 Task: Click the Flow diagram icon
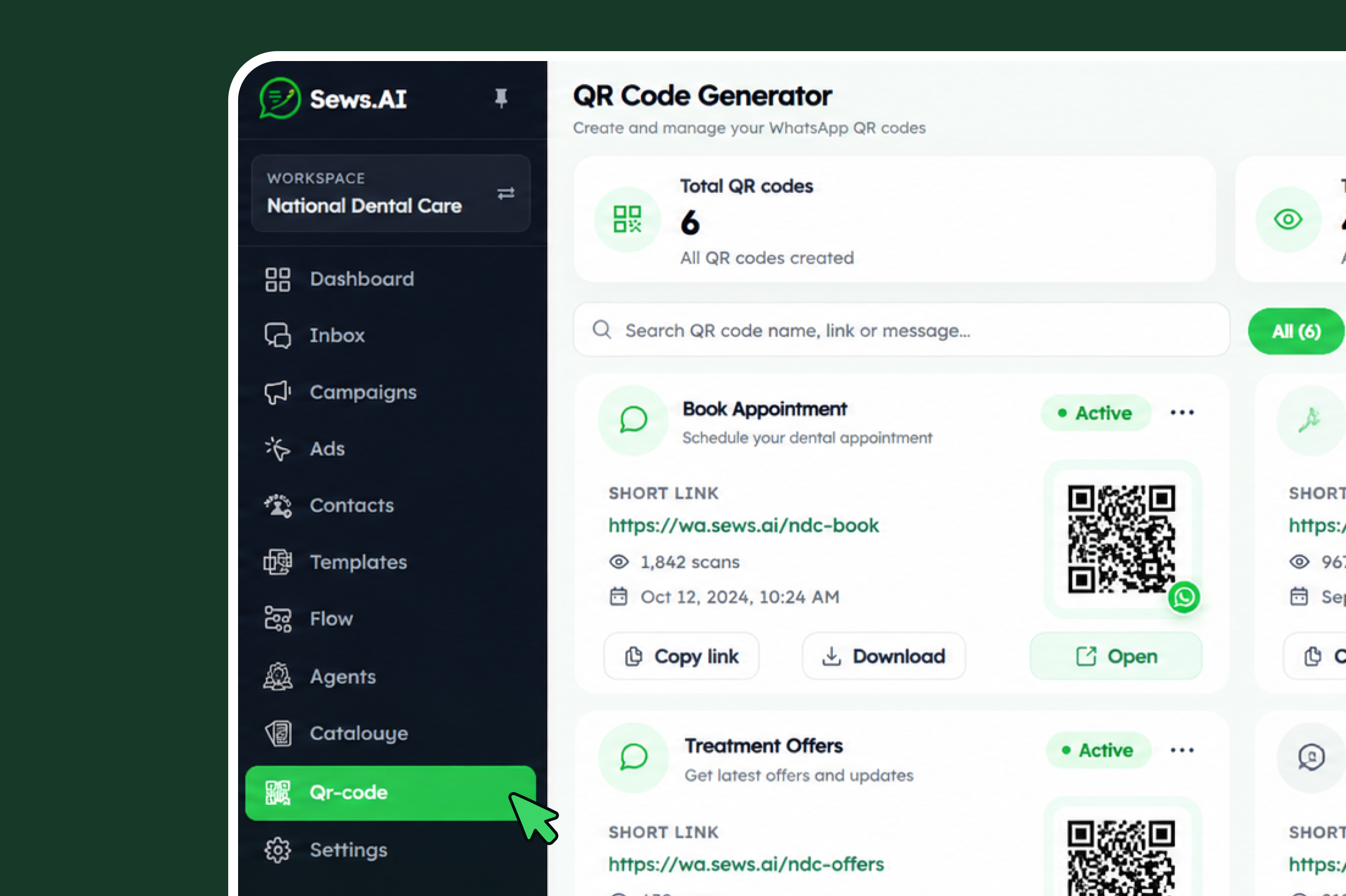(x=278, y=619)
